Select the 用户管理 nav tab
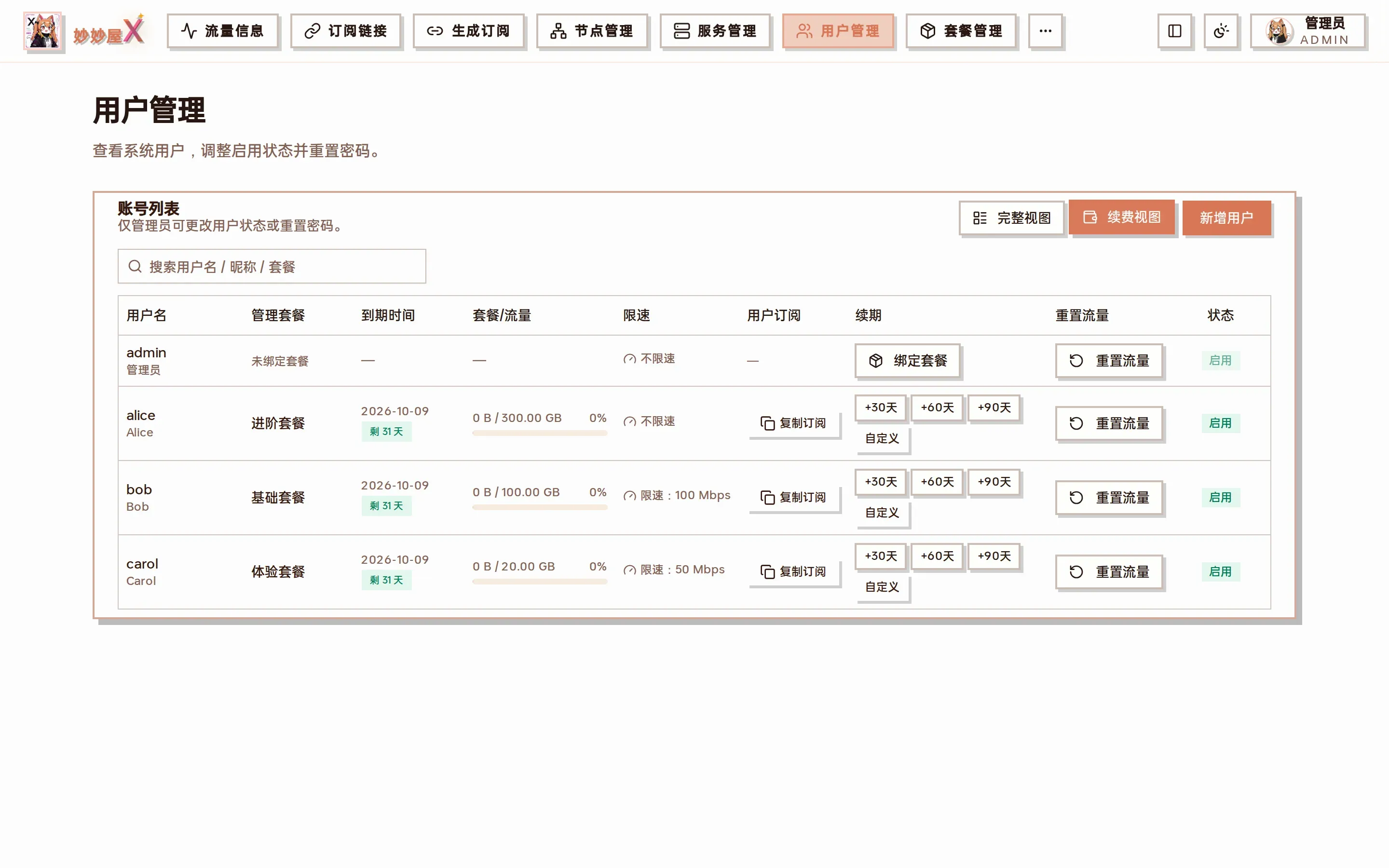This screenshot has width=1389, height=868. pos(838,31)
